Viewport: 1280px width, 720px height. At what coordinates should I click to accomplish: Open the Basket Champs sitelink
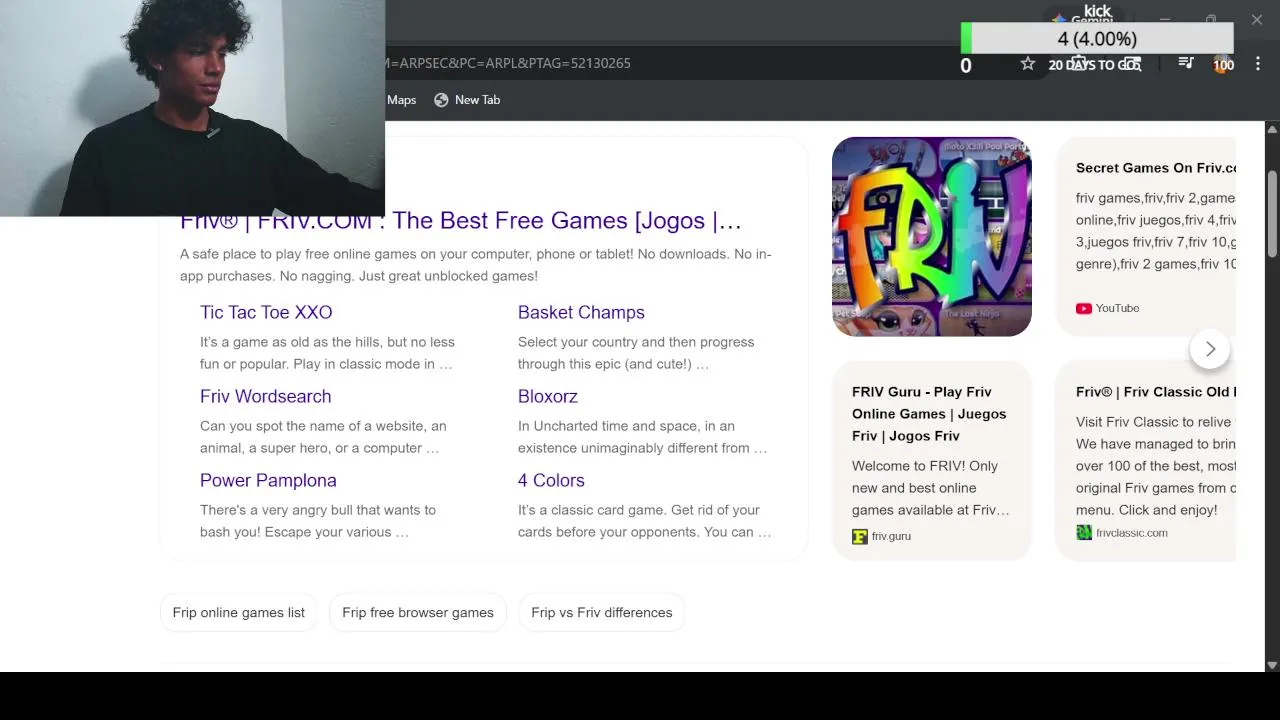(581, 312)
